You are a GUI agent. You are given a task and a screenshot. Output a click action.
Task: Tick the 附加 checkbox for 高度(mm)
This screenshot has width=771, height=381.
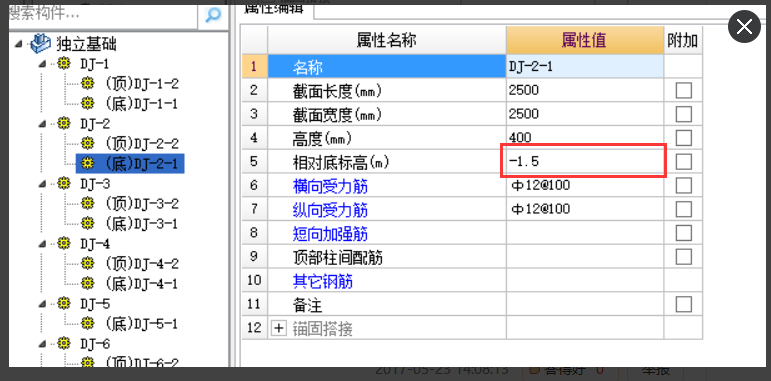[x=683, y=138]
